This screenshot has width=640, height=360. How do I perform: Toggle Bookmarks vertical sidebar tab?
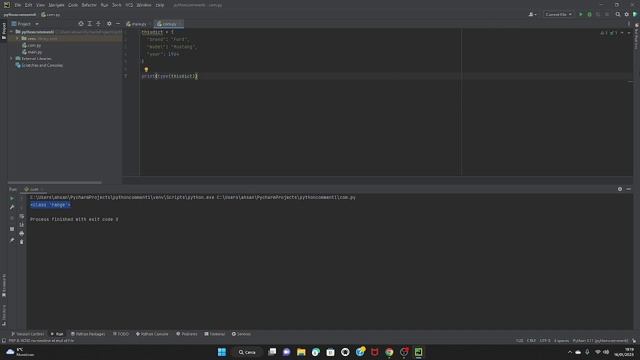4,285
